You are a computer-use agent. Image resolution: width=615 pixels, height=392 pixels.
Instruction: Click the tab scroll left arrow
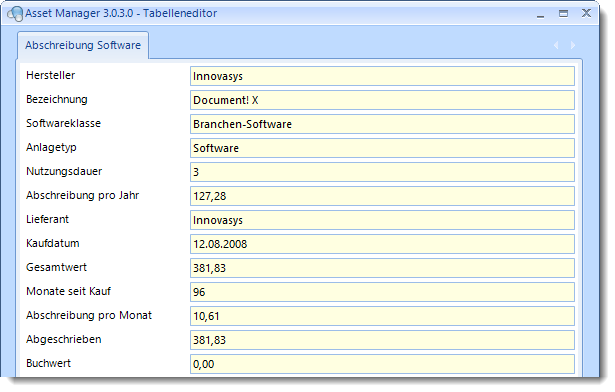[556, 45]
